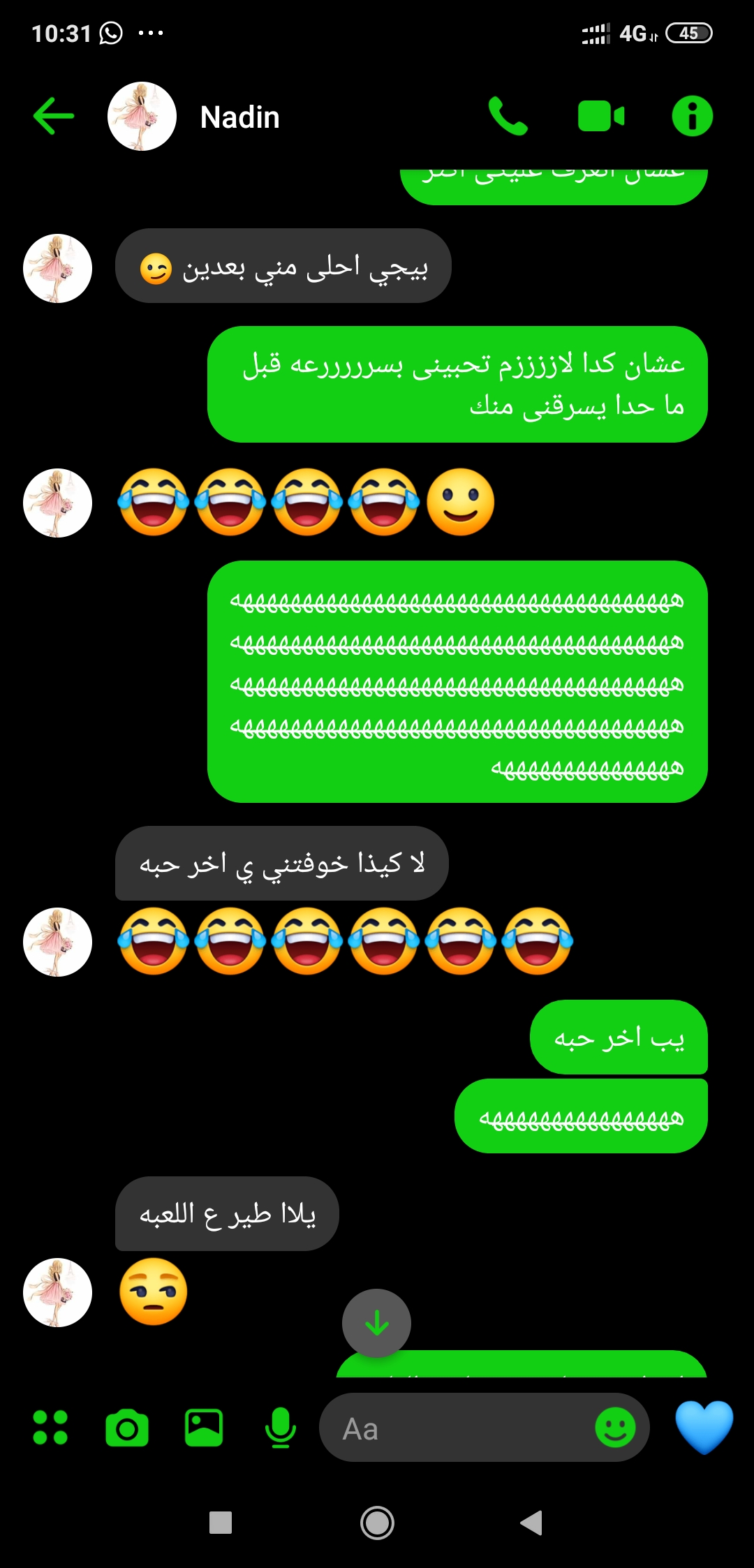
Task: Tap Android home navigation button
Action: [377, 1523]
